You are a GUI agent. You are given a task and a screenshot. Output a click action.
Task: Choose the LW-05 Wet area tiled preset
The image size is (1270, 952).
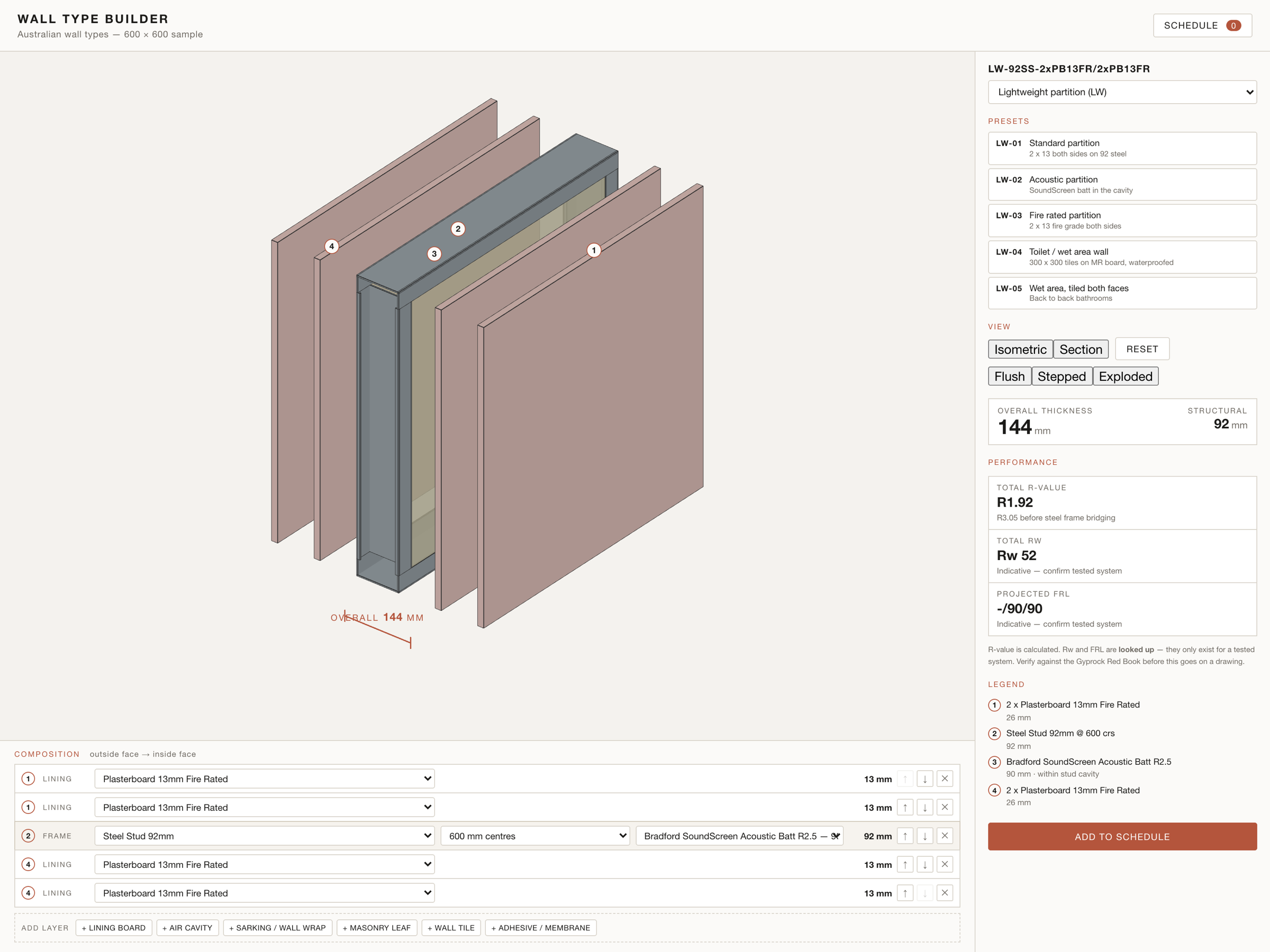click(1122, 293)
